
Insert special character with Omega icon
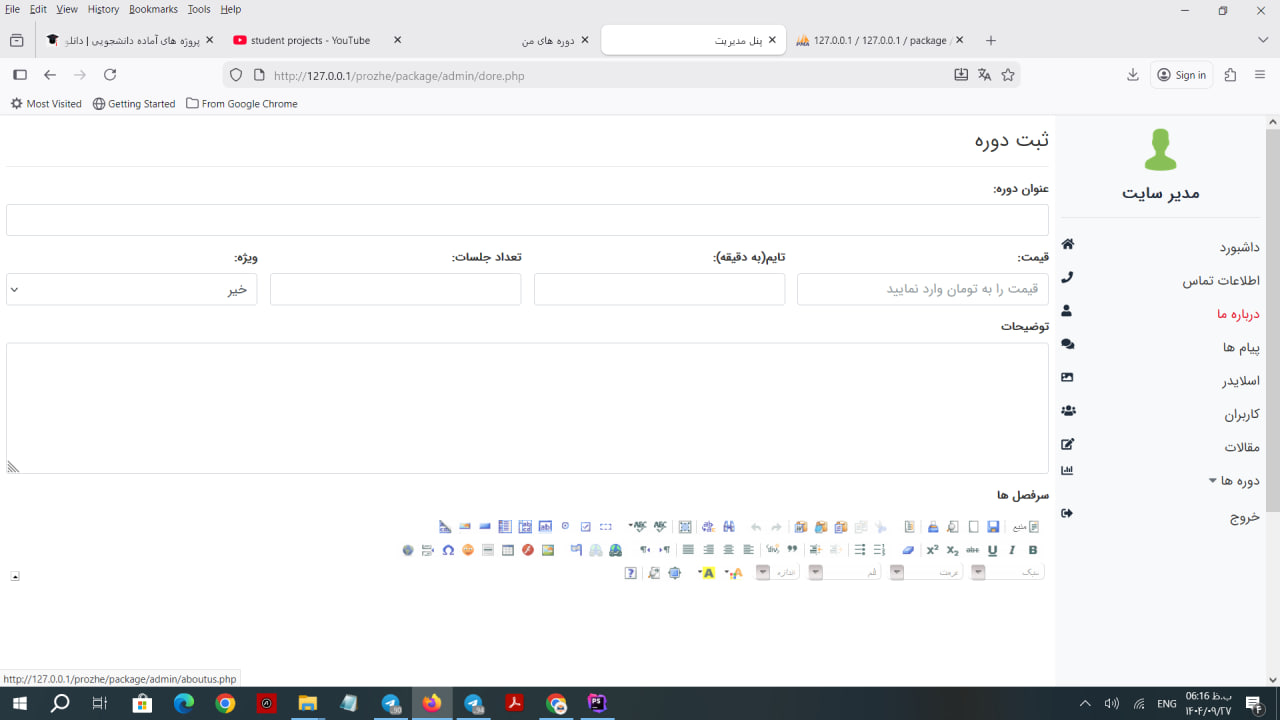click(448, 550)
